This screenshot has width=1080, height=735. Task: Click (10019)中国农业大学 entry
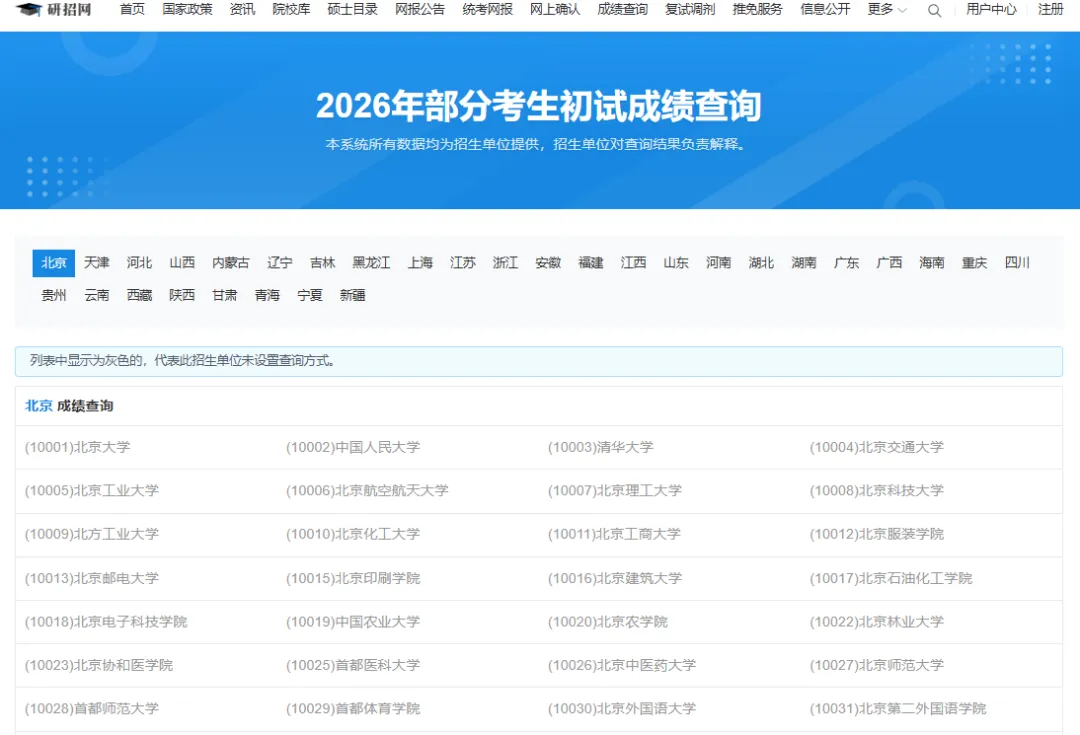(x=353, y=621)
